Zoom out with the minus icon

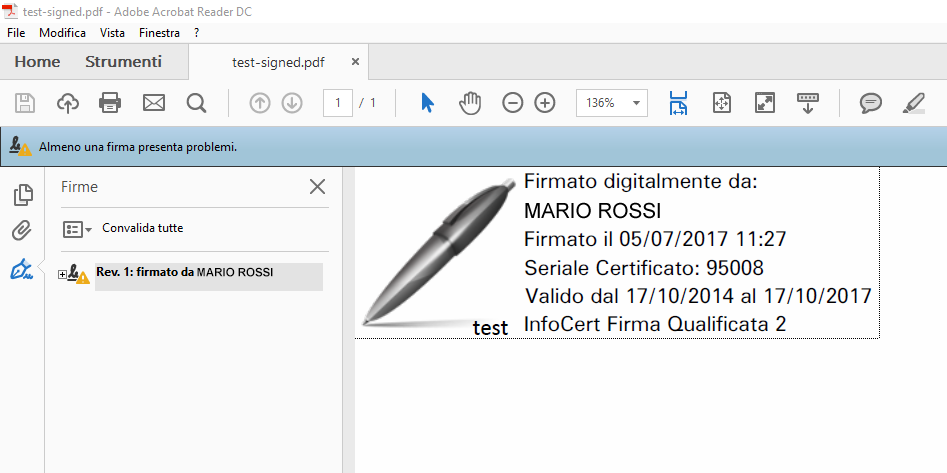[512, 103]
